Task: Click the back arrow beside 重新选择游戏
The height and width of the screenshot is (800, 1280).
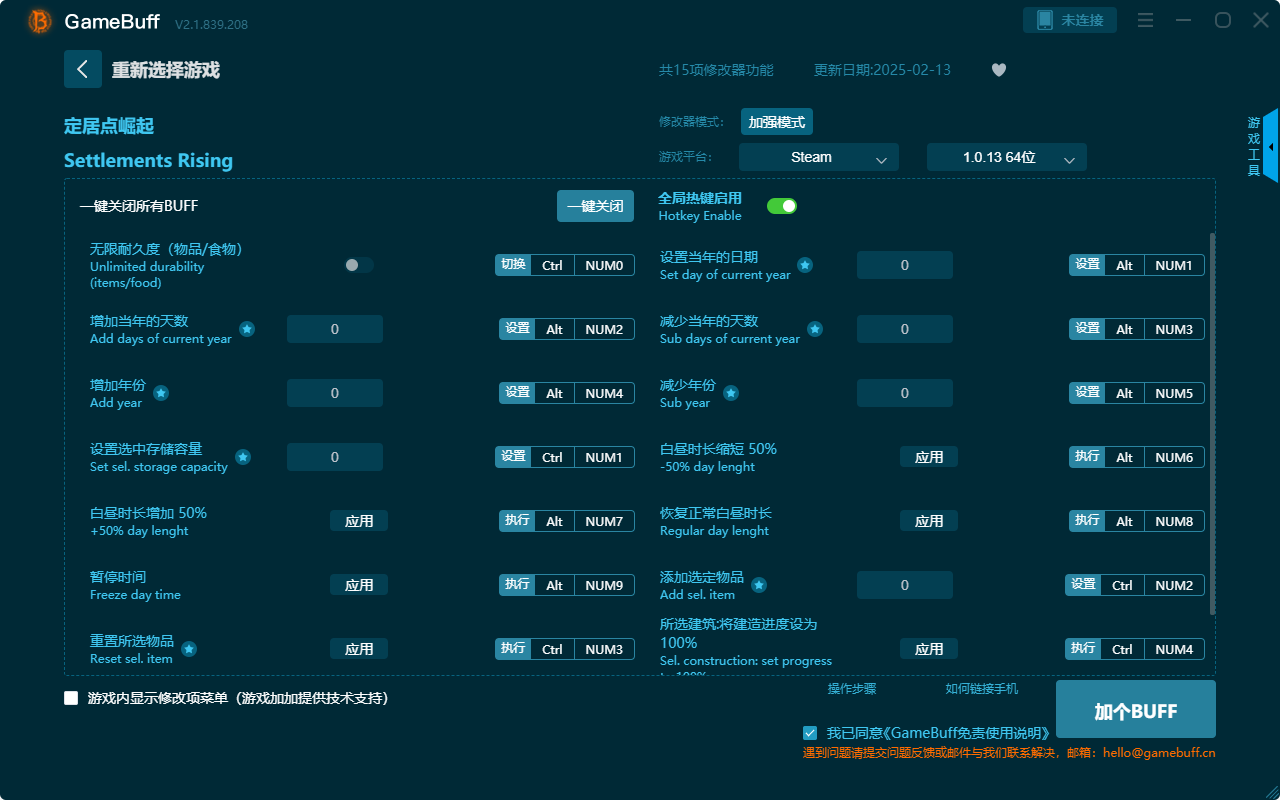Action: 83,68
